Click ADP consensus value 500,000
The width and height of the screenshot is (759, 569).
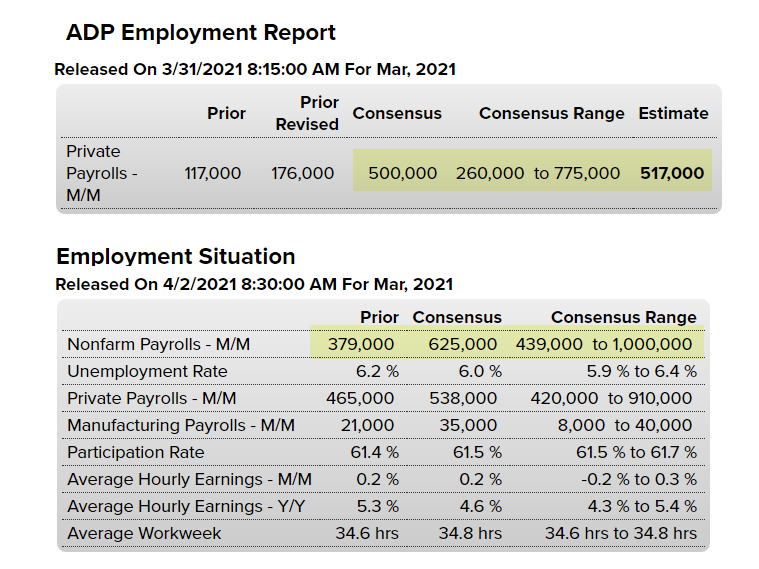pos(402,173)
